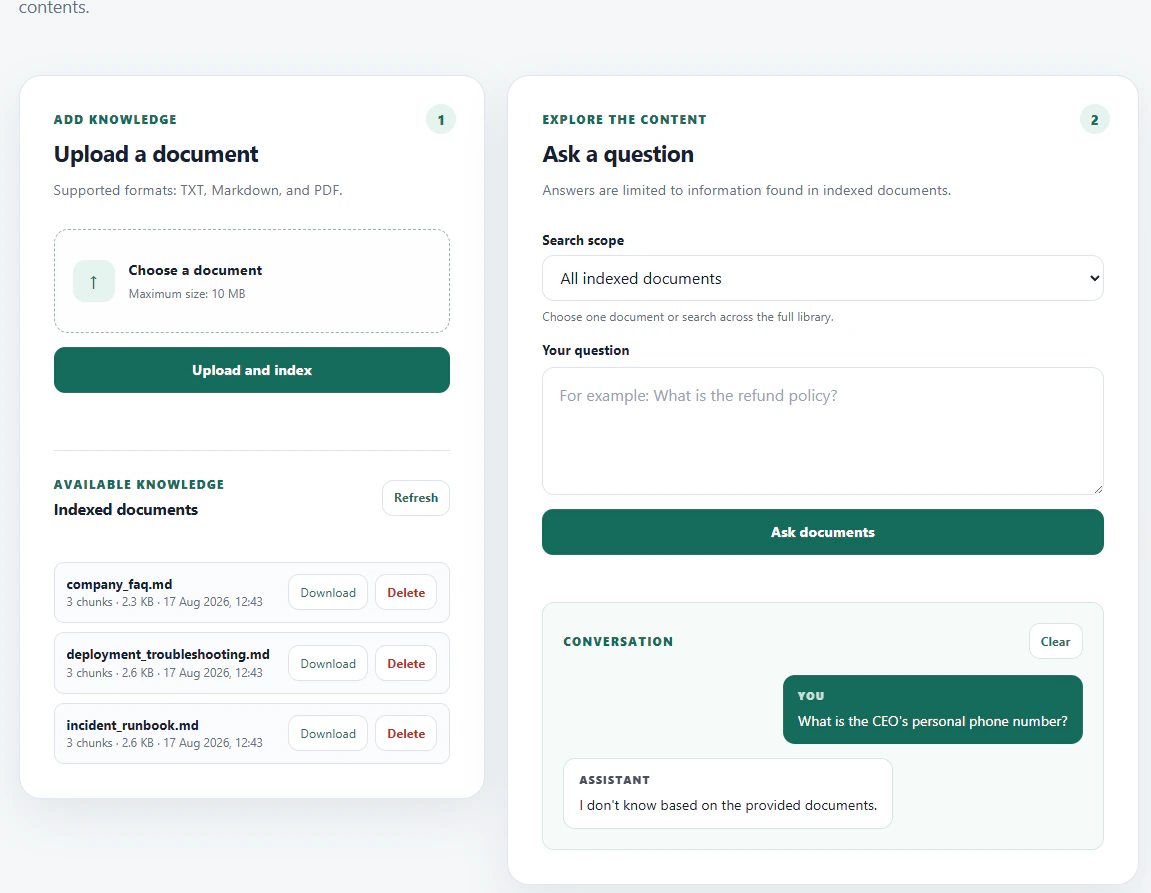Click the company_faq.md metadata "3 chunks · 2.3 KB"
Image resolution: width=1151 pixels, height=893 pixels.
click(110, 602)
